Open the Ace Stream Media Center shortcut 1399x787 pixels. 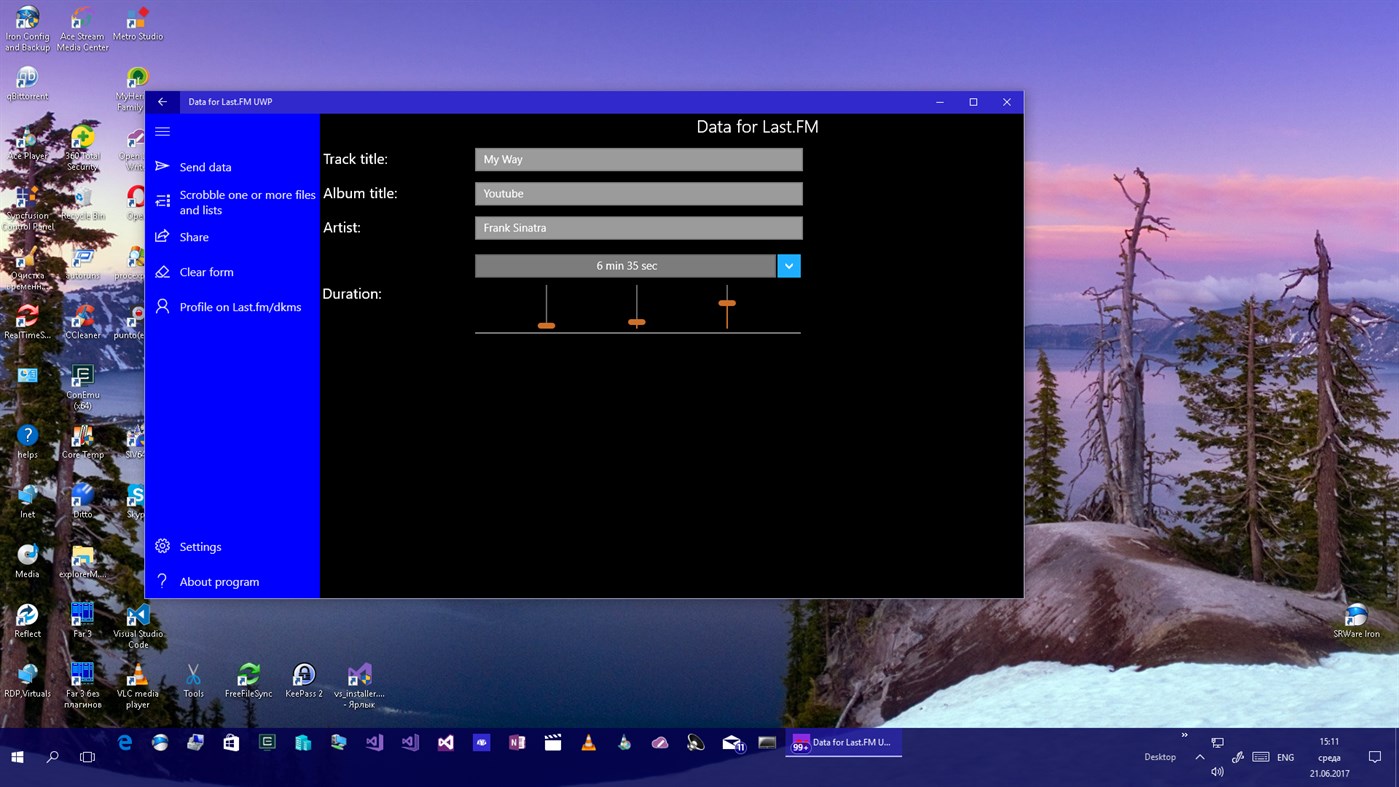click(82, 29)
